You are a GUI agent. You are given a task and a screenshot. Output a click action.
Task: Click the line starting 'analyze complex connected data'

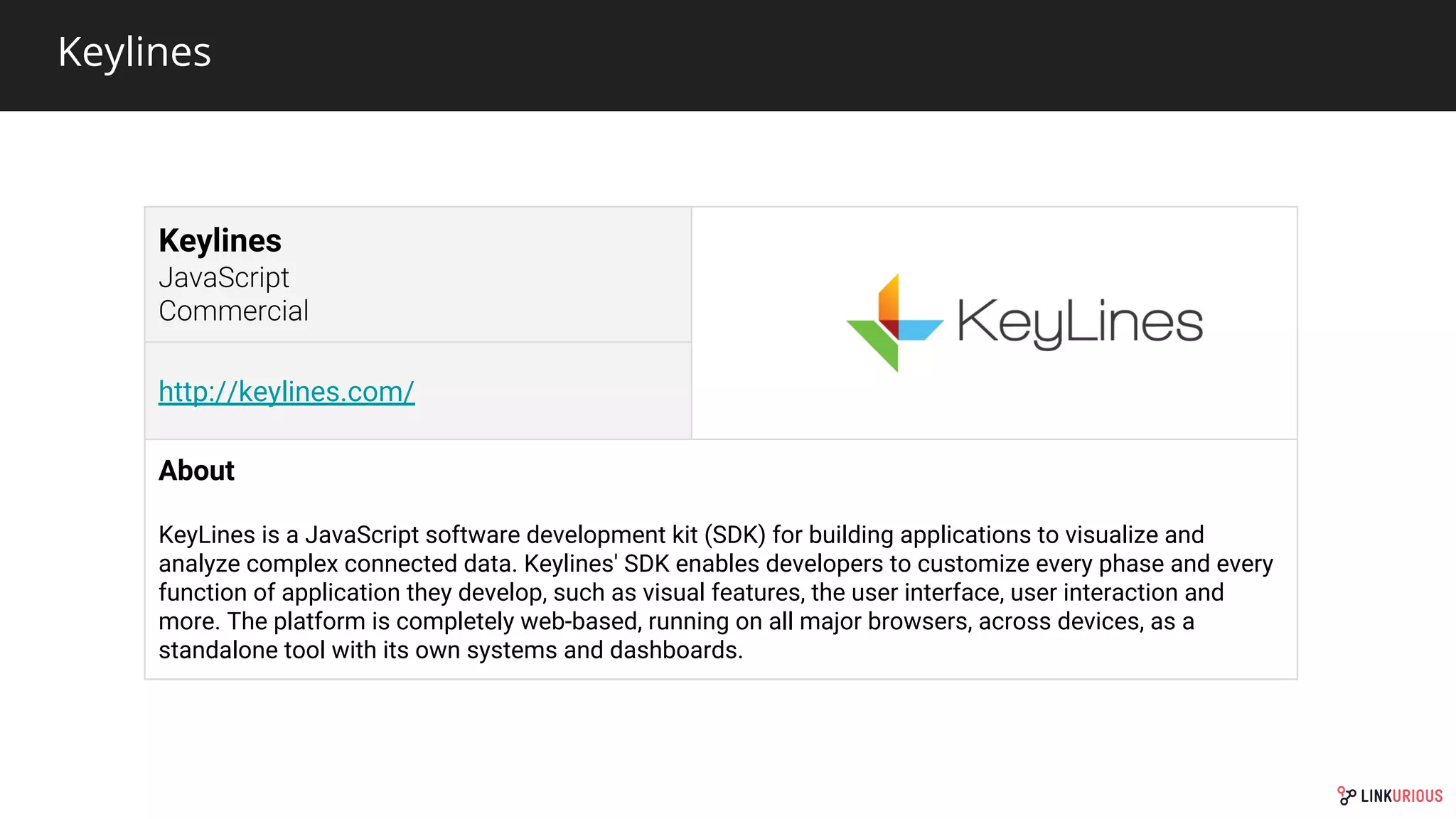click(715, 564)
